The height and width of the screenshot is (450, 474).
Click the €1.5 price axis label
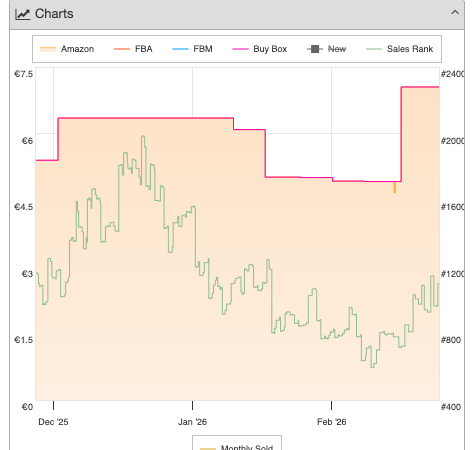pos(23,340)
